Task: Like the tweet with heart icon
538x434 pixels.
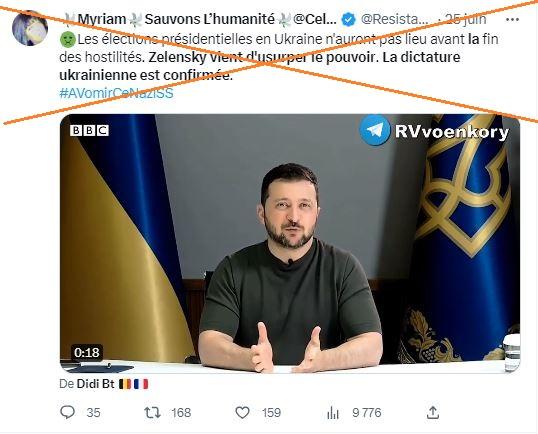Action: [x=242, y=412]
